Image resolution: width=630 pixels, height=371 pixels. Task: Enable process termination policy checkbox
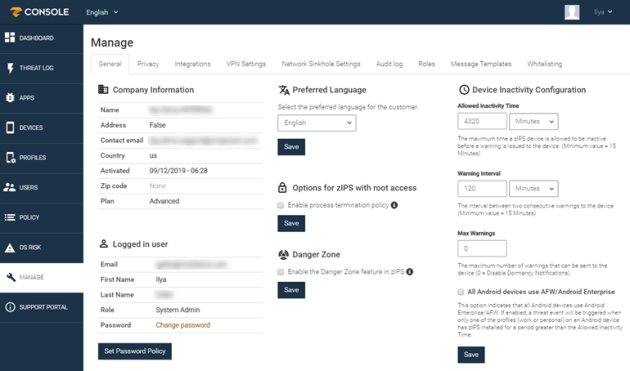(x=280, y=205)
